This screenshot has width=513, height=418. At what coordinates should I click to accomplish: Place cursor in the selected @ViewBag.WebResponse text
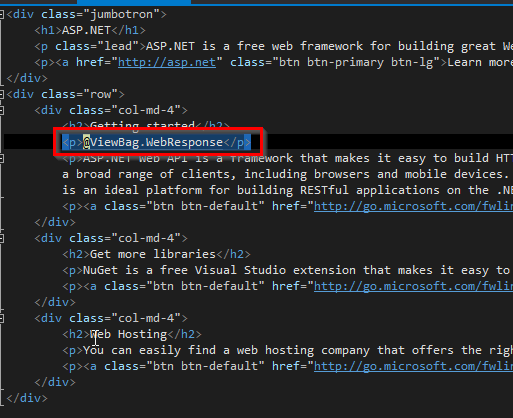click(153, 142)
